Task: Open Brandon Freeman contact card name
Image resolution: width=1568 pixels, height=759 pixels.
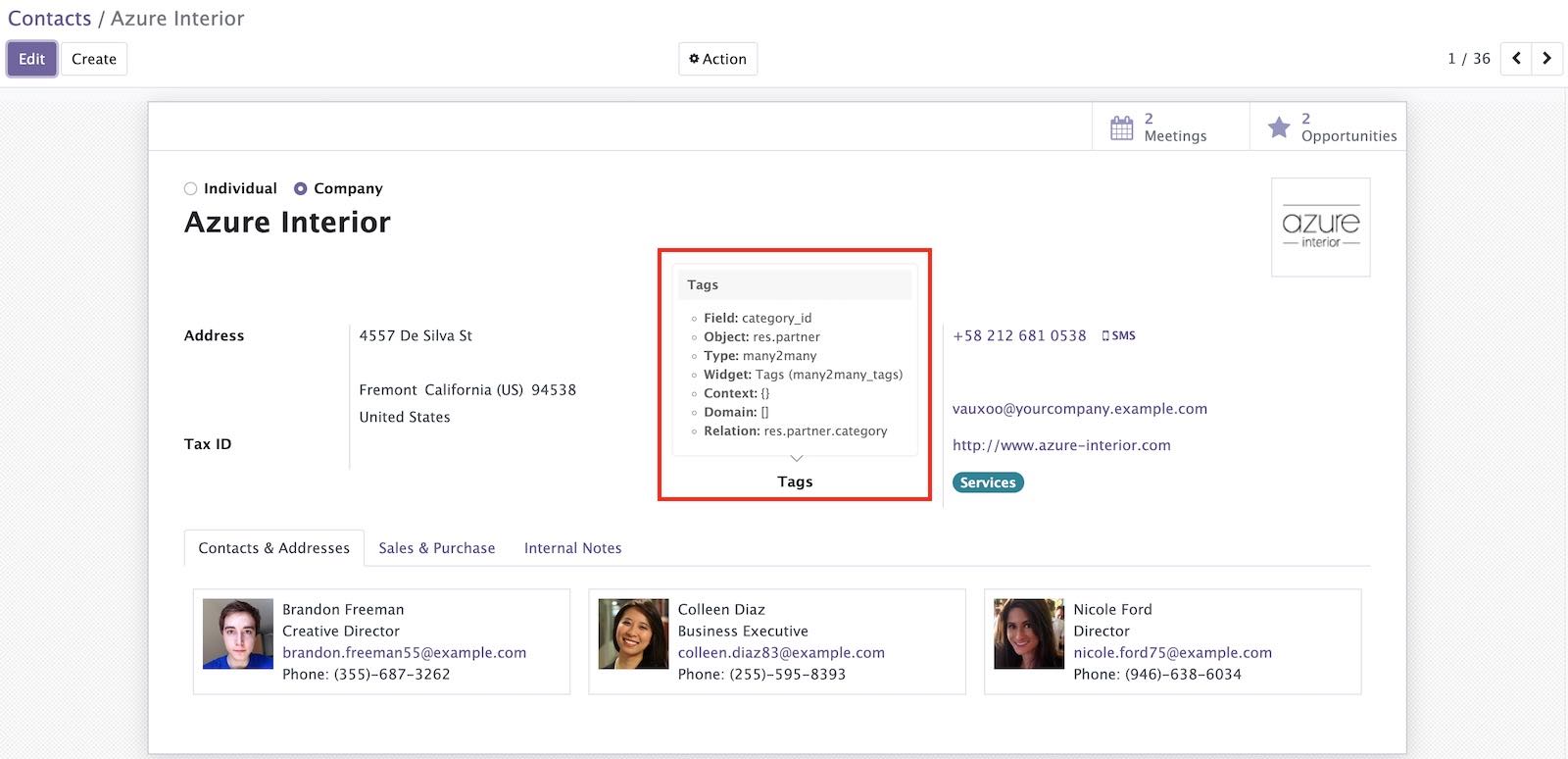Action: pyautogui.click(x=343, y=610)
